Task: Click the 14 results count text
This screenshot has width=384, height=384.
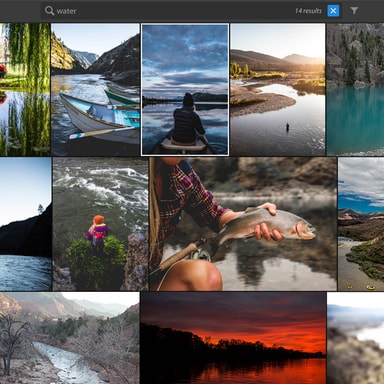Action: click(x=308, y=11)
